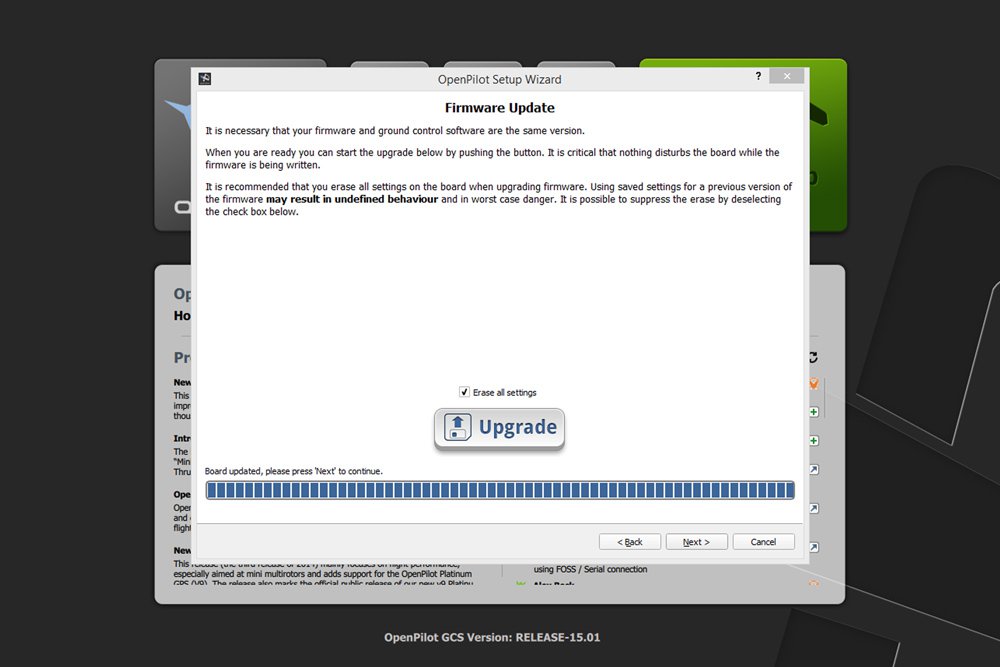1000x667 pixels.
Task: Close the Setup Wizard dialog
Action: coord(786,76)
